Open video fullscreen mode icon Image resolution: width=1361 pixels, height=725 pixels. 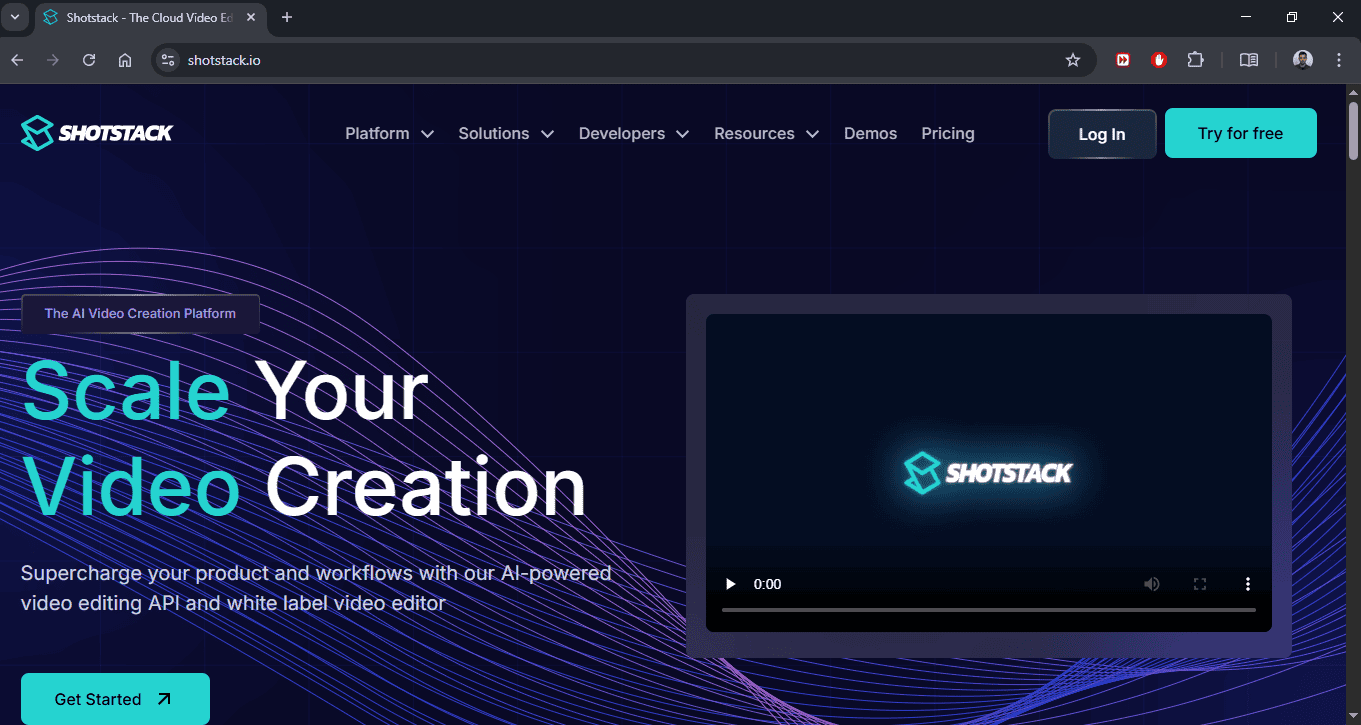tap(1200, 584)
